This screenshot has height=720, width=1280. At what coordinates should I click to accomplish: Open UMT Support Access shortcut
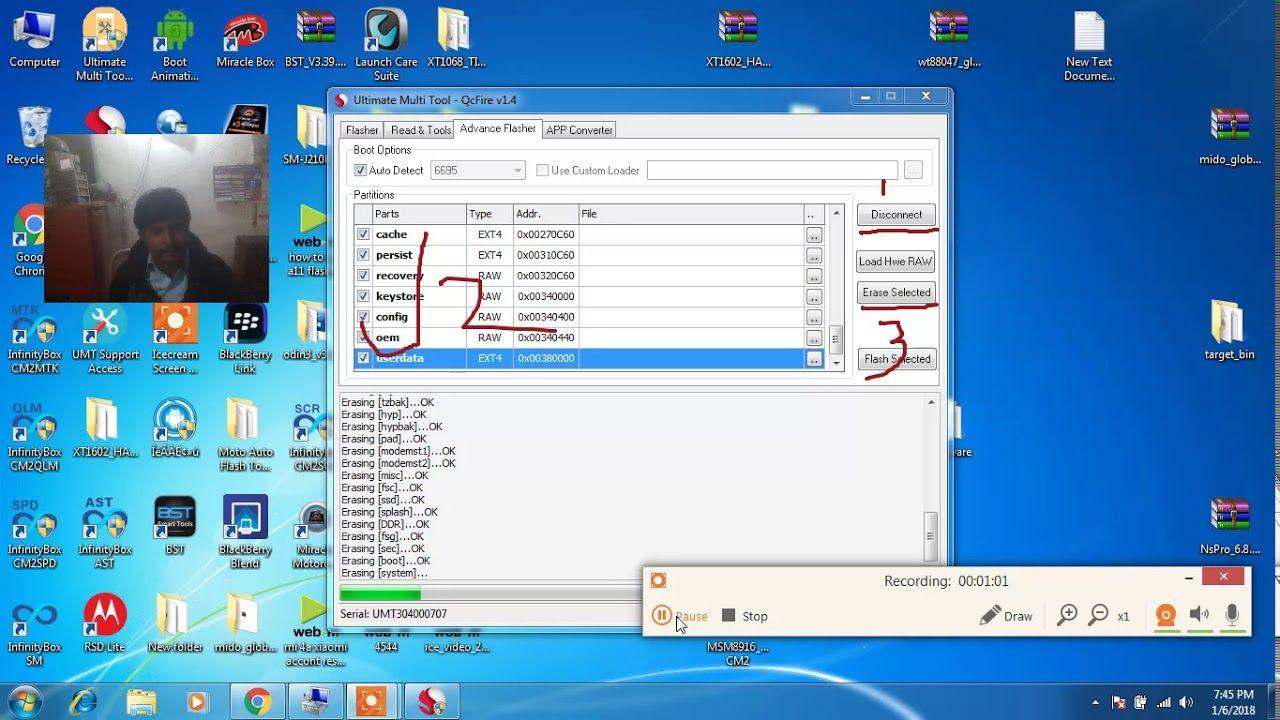pyautogui.click(x=105, y=340)
